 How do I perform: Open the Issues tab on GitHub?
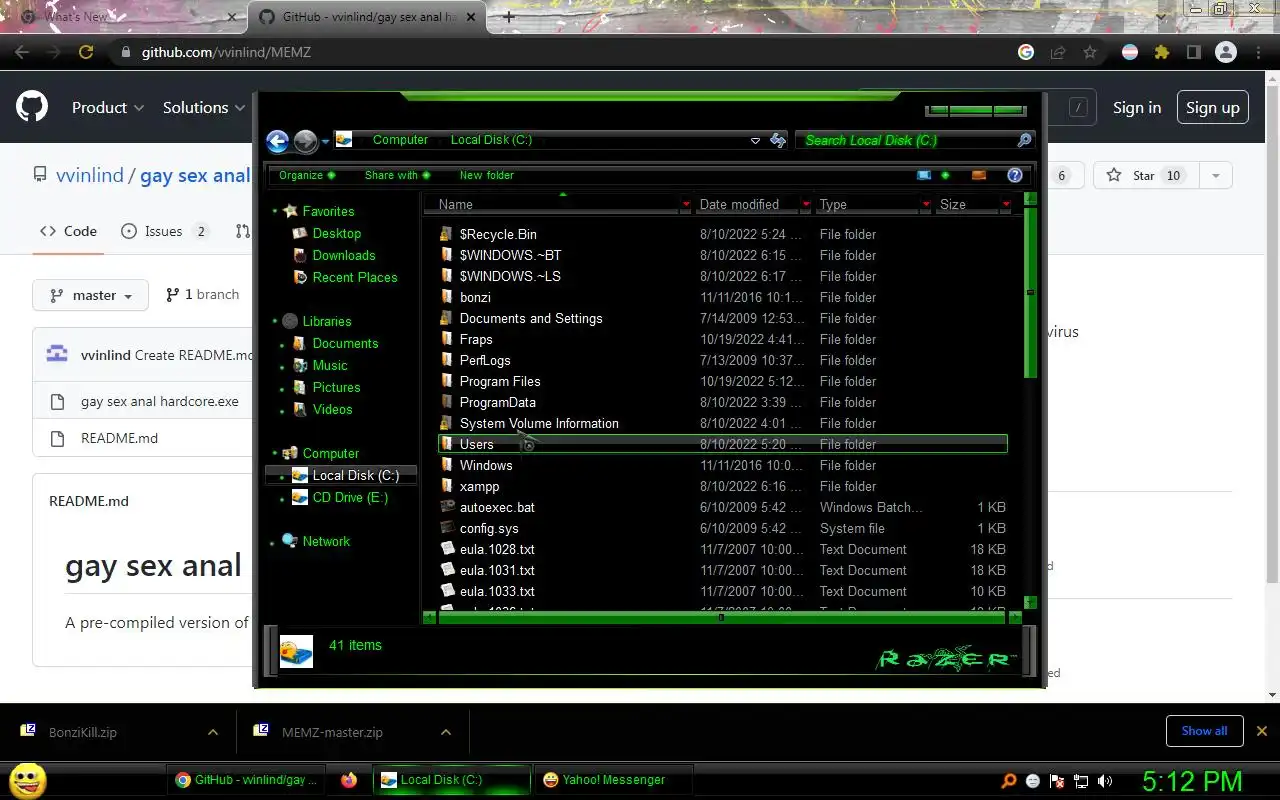click(164, 231)
